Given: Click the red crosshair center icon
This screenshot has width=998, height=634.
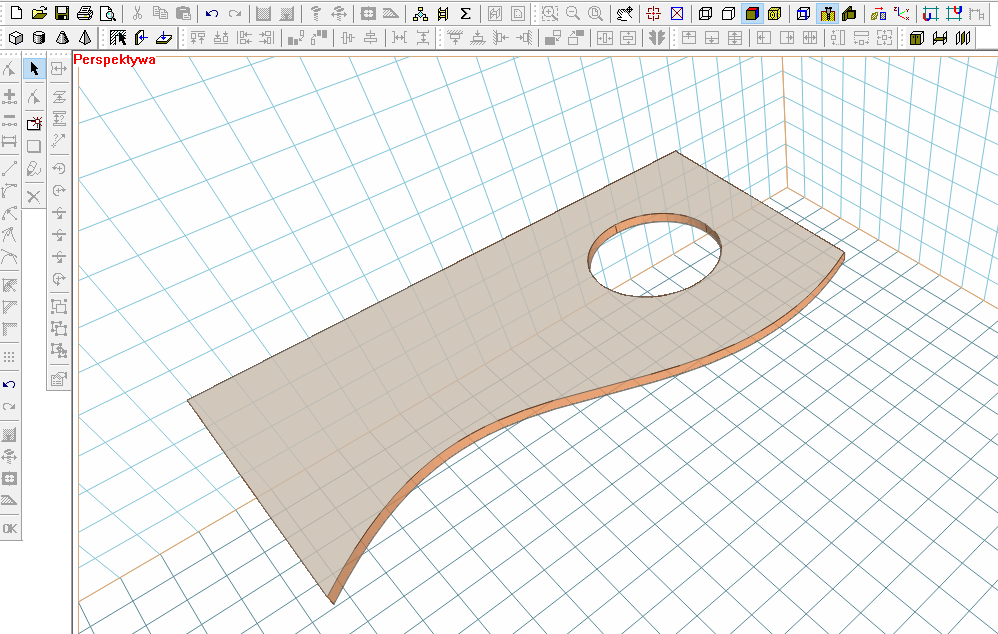Looking at the screenshot, I should 654,13.
